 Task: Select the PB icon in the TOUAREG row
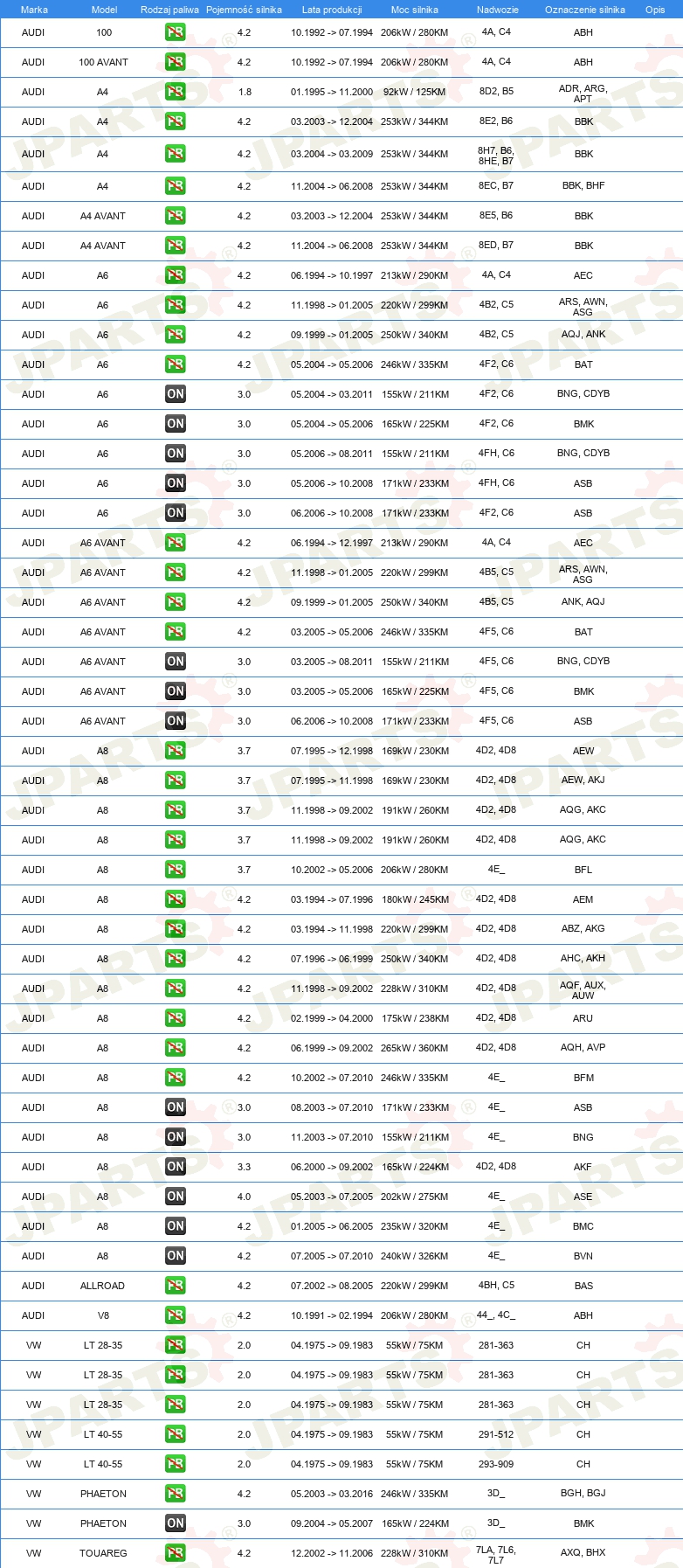click(x=176, y=1553)
